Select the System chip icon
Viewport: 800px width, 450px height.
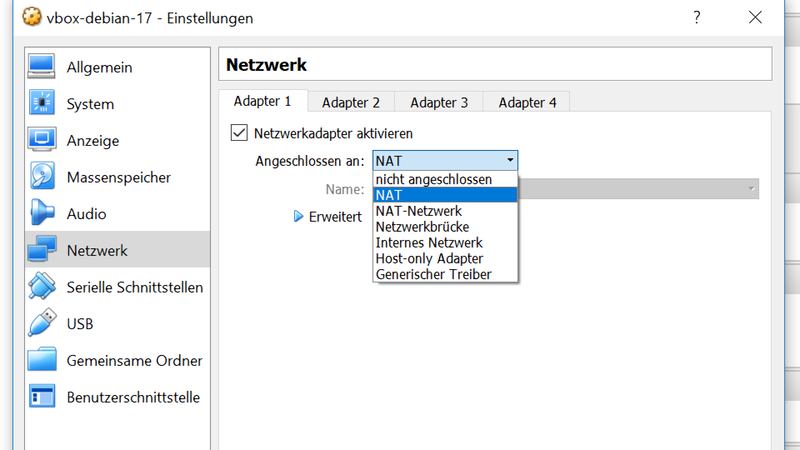(x=41, y=102)
